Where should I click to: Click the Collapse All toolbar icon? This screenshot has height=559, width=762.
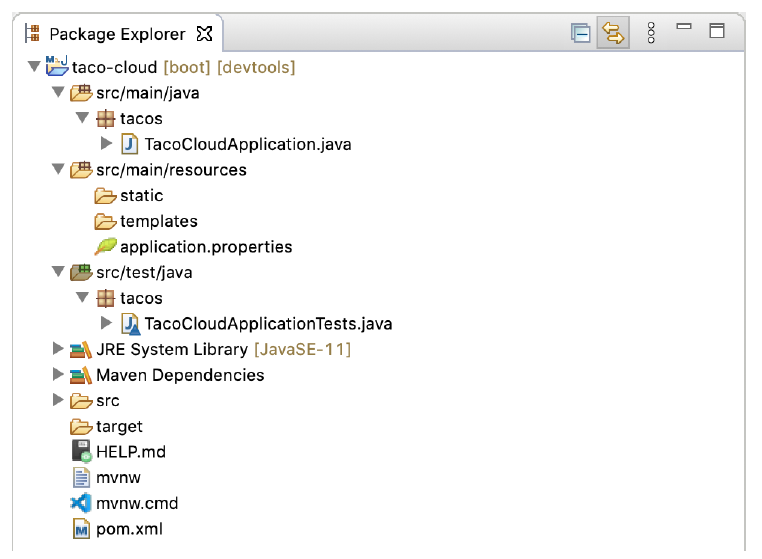click(x=581, y=33)
